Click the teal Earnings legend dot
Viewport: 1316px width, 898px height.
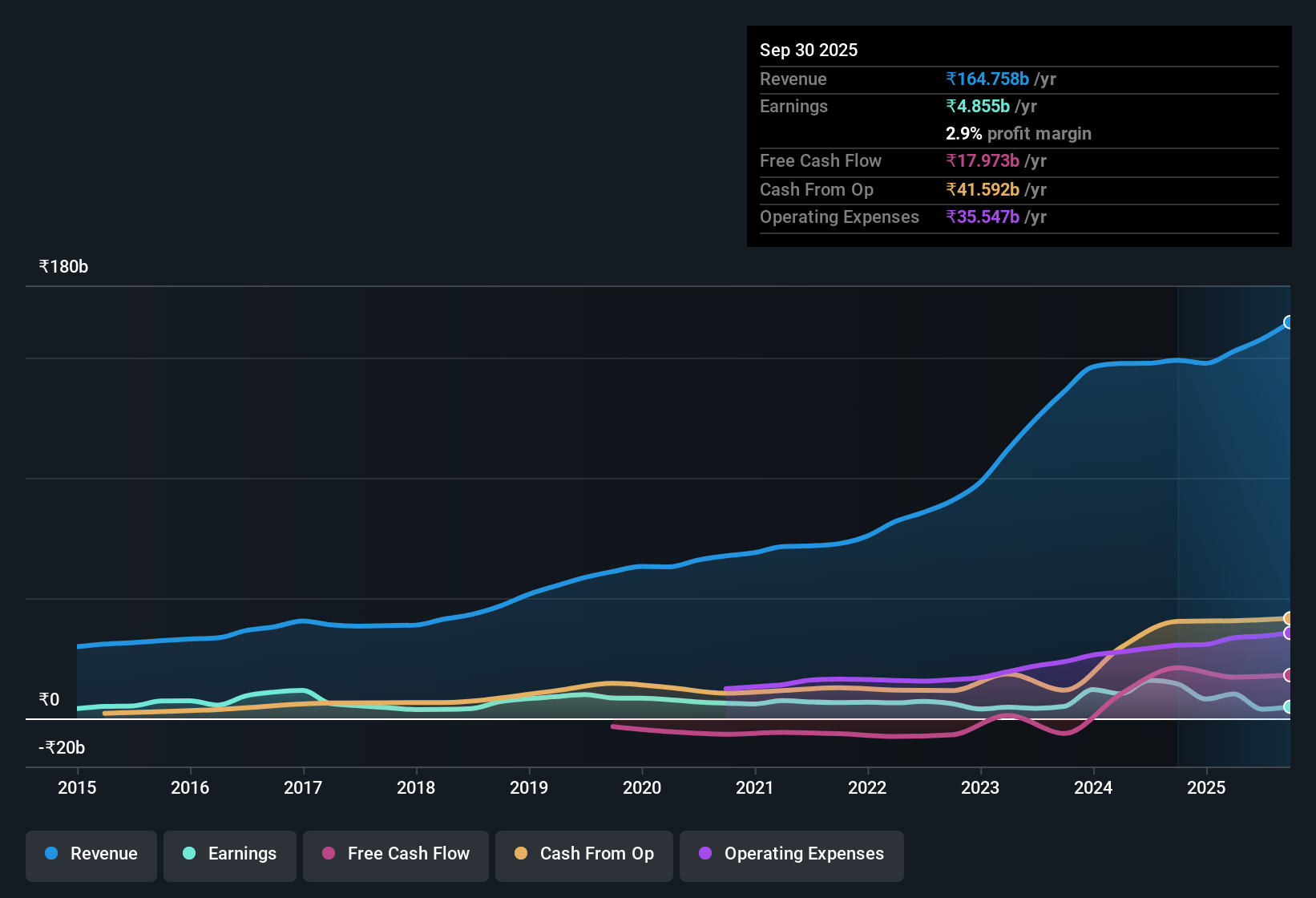tap(189, 854)
